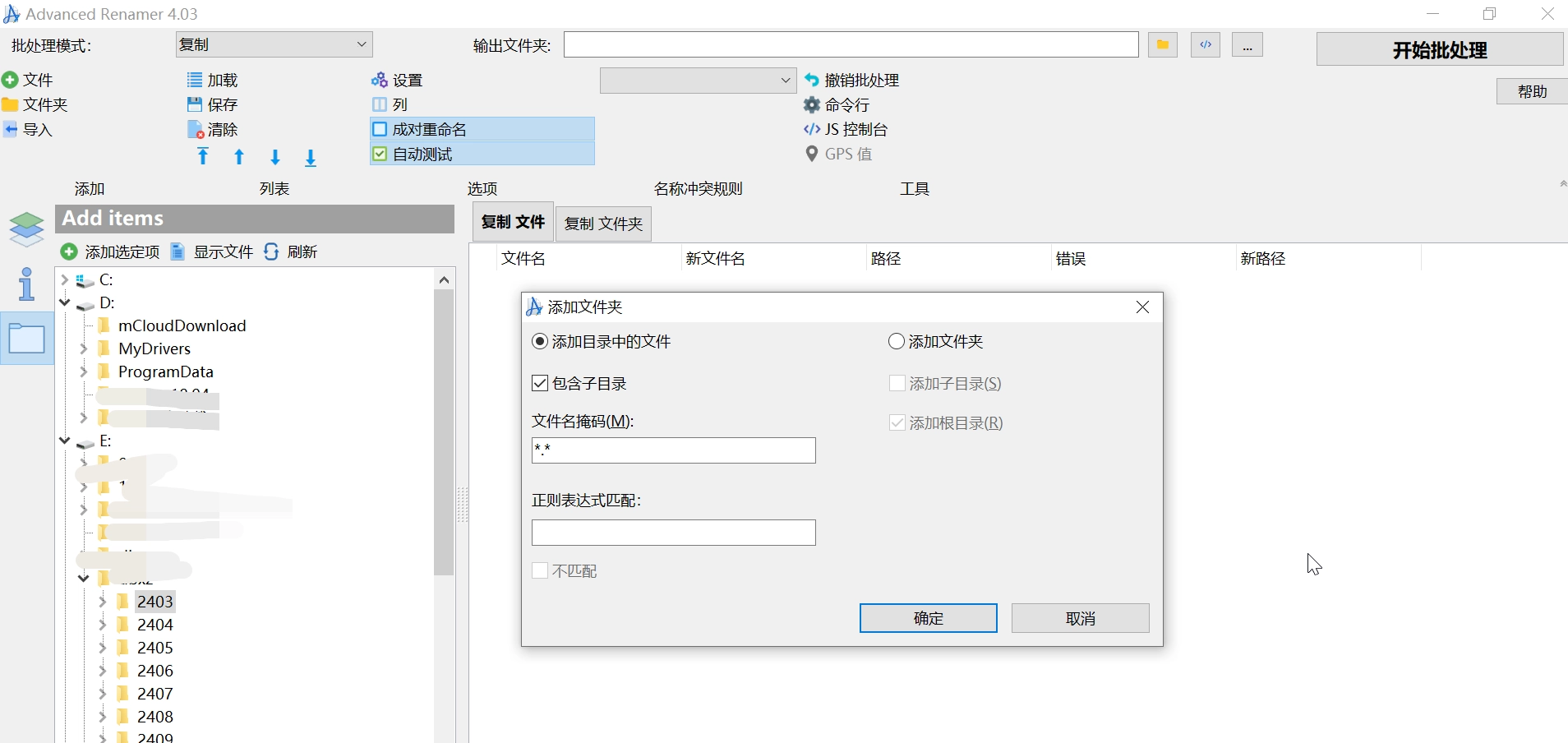
Task: Confirm the dialog with 确定
Action: pos(929,618)
